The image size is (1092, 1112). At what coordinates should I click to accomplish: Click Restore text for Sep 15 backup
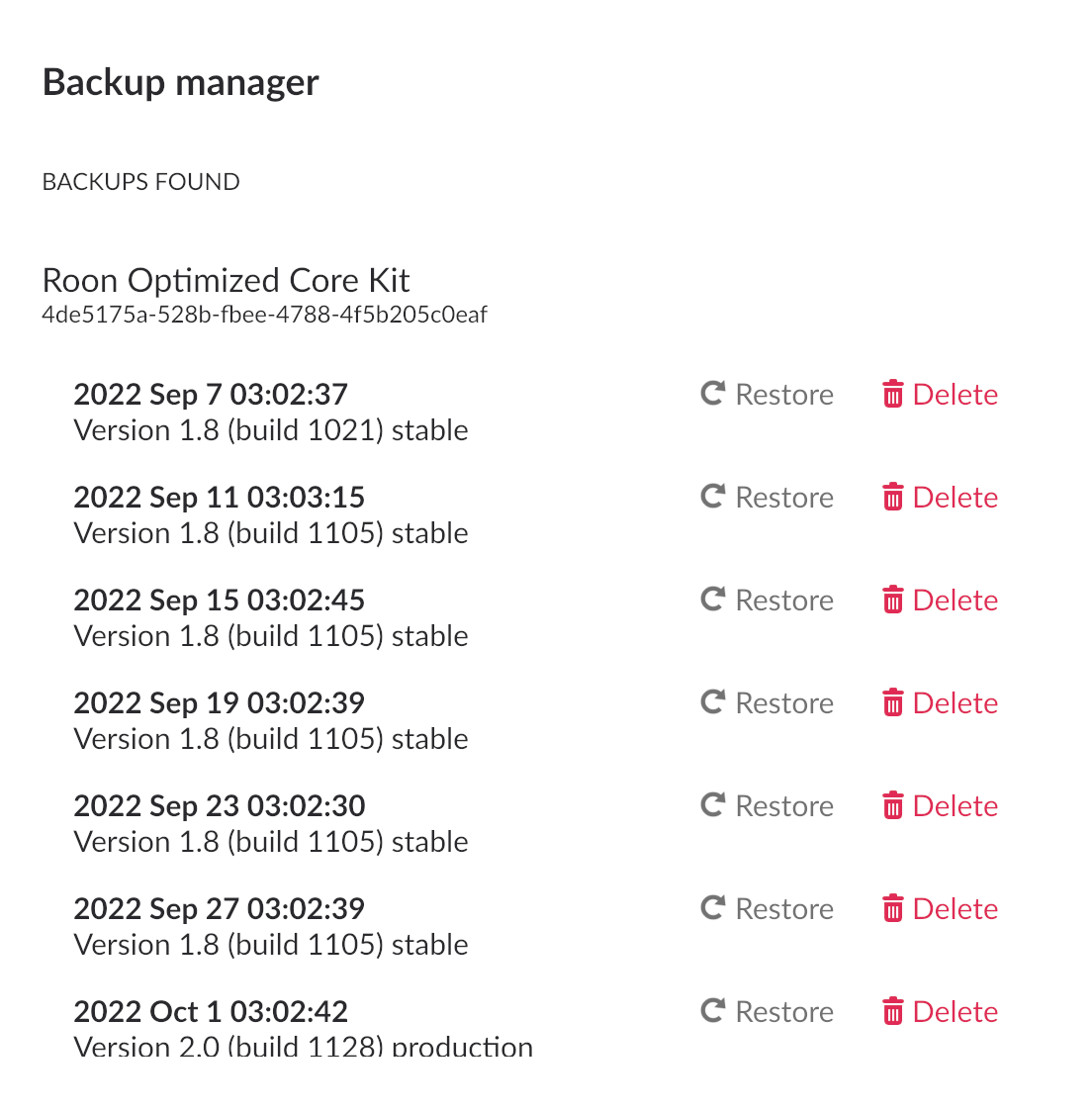tap(784, 601)
